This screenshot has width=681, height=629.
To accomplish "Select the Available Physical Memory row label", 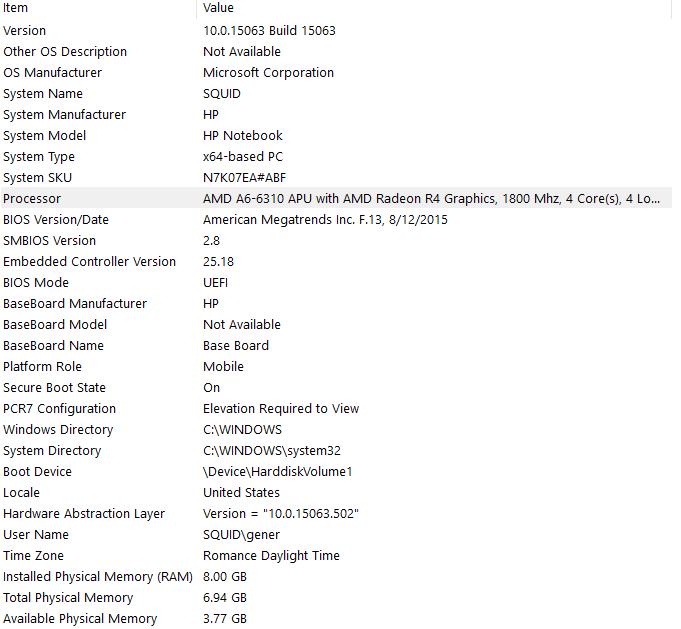I will [x=80, y=619].
